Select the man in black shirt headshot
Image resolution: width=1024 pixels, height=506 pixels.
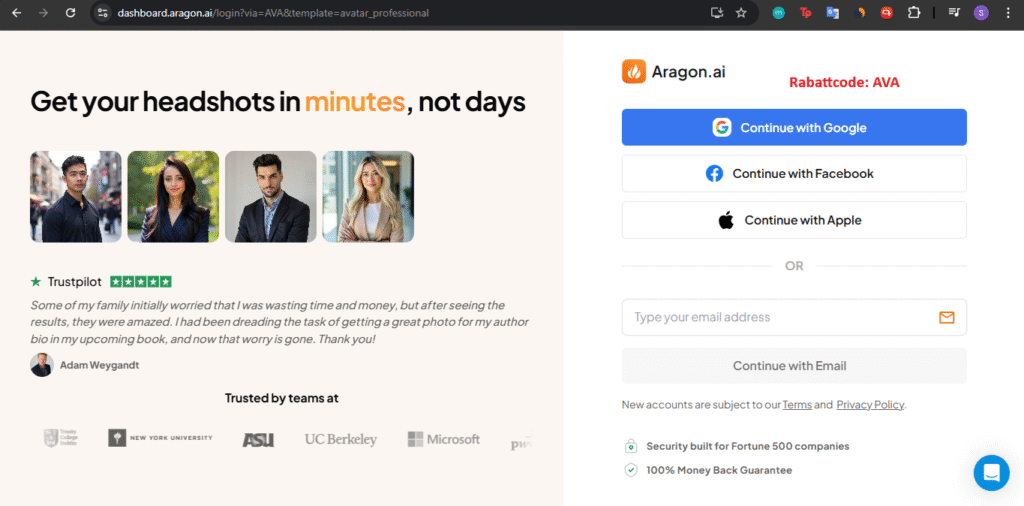(76, 197)
